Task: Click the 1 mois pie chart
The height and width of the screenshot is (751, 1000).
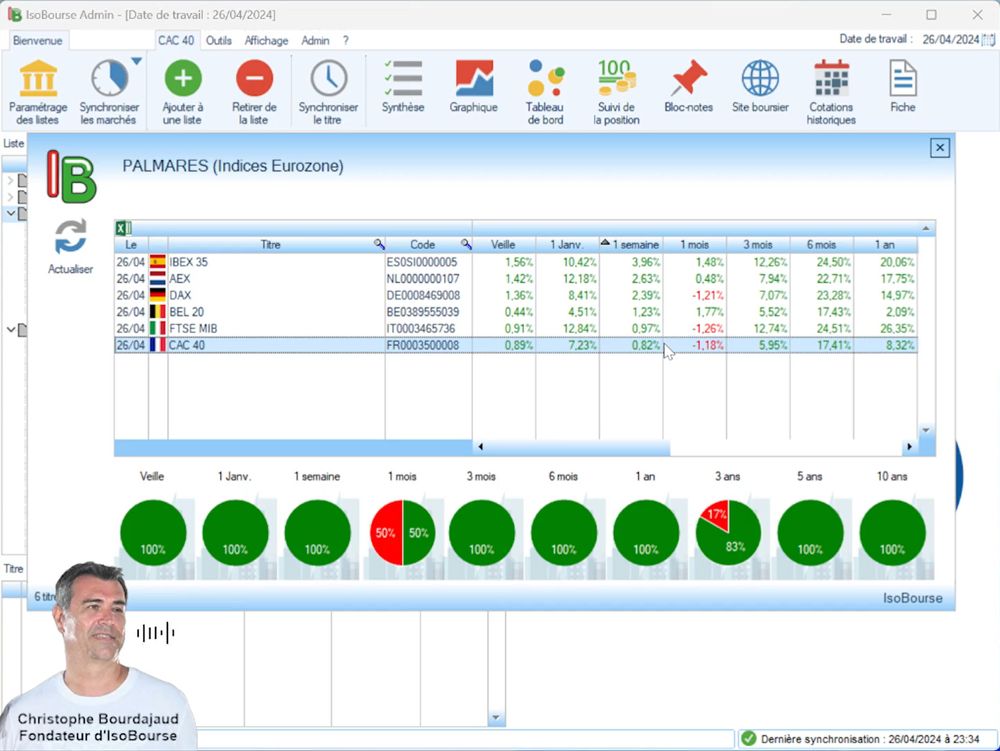Action: pyautogui.click(x=402, y=532)
